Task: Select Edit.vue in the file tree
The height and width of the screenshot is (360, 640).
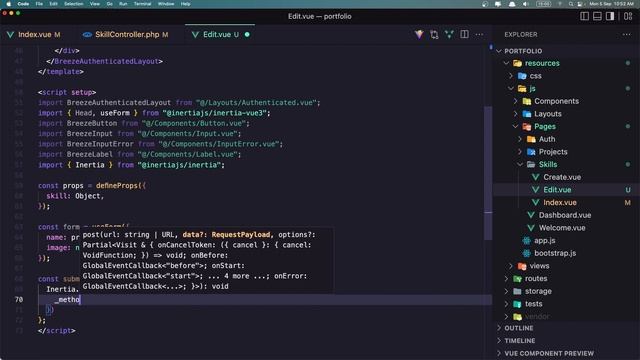Action: (557, 190)
